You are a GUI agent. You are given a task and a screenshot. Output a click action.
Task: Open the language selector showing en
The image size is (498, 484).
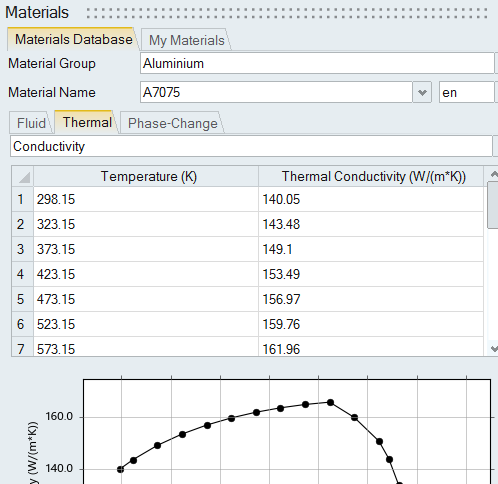(x=466, y=92)
